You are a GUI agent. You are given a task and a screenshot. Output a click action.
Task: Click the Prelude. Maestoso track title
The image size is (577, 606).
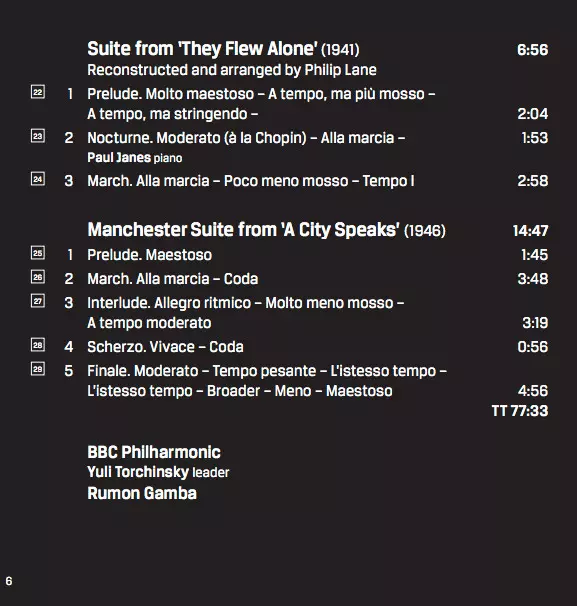click(x=150, y=255)
